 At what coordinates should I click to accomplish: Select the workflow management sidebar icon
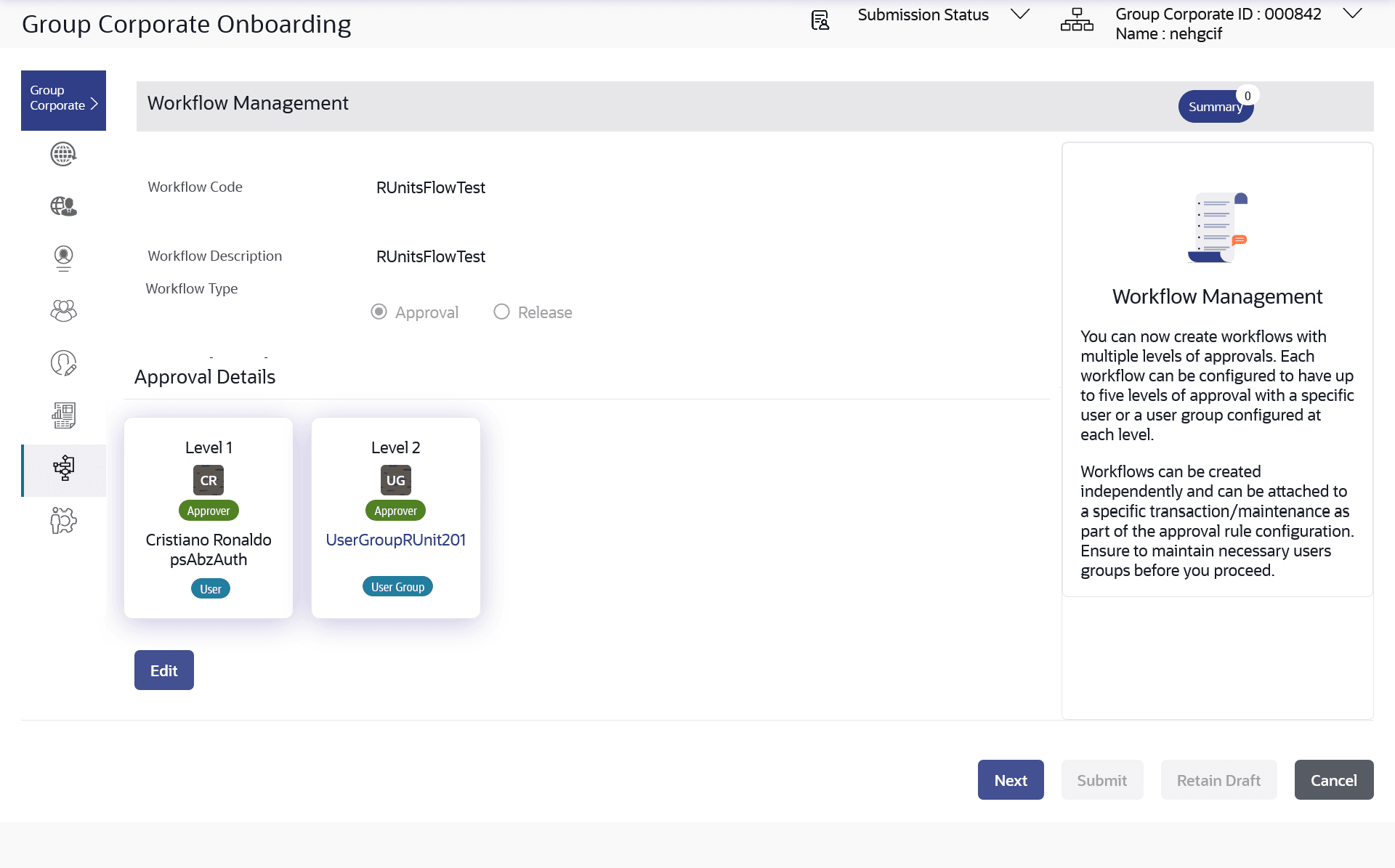(63, 469)
